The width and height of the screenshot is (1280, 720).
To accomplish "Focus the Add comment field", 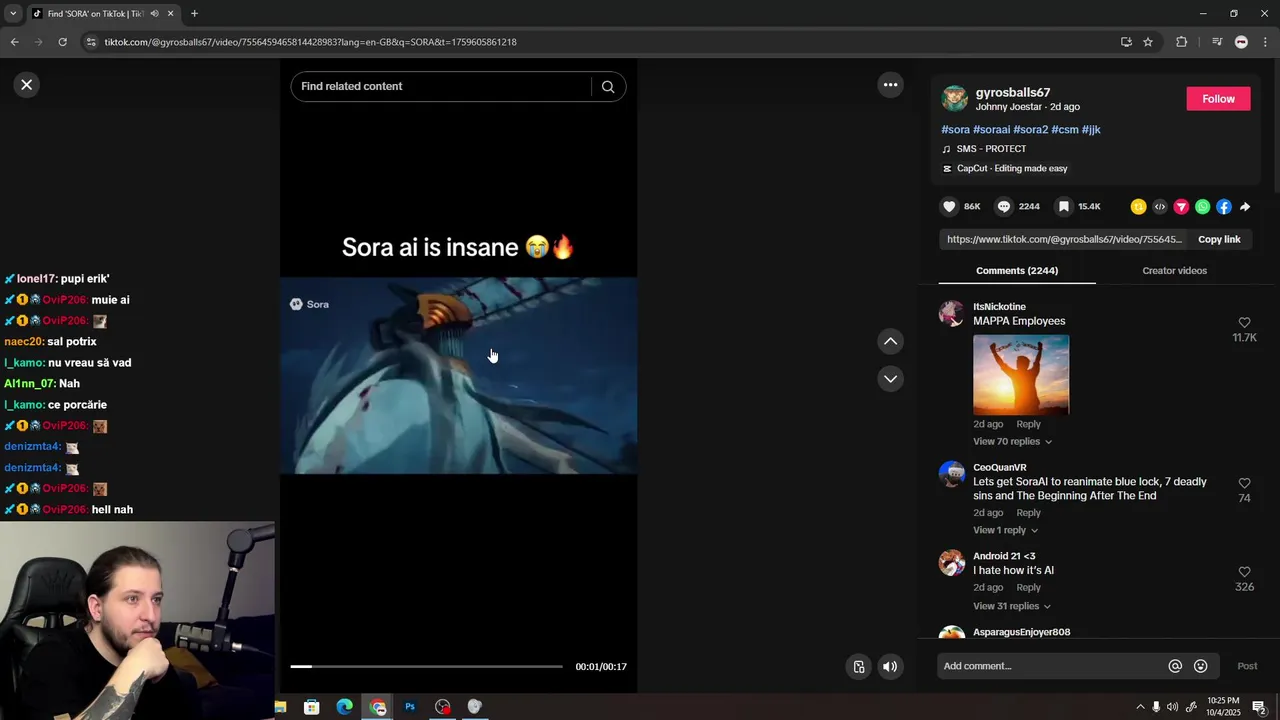I will pyautogui.click(x=1050, y=667).
